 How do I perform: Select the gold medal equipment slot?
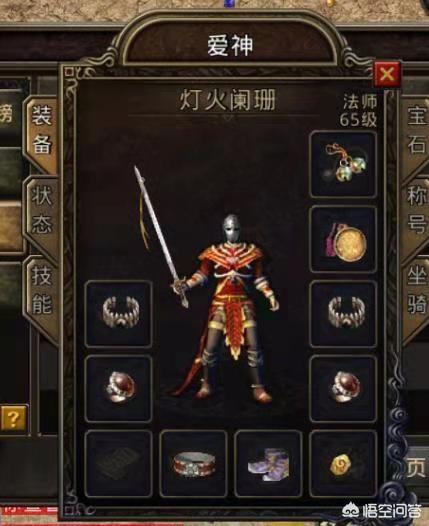(x=343, y=239)
